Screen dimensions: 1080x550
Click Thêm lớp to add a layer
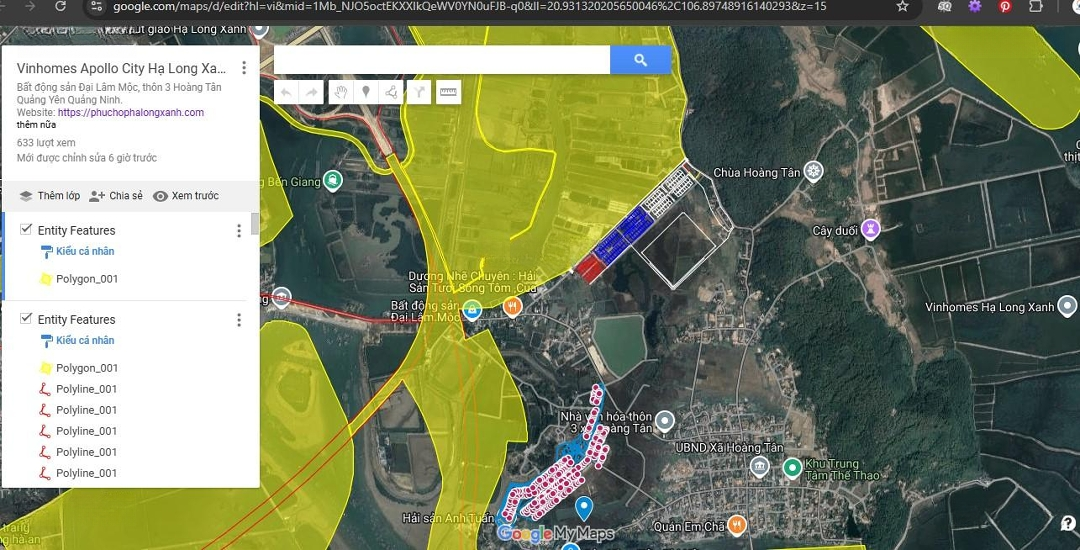coord(50,195)
